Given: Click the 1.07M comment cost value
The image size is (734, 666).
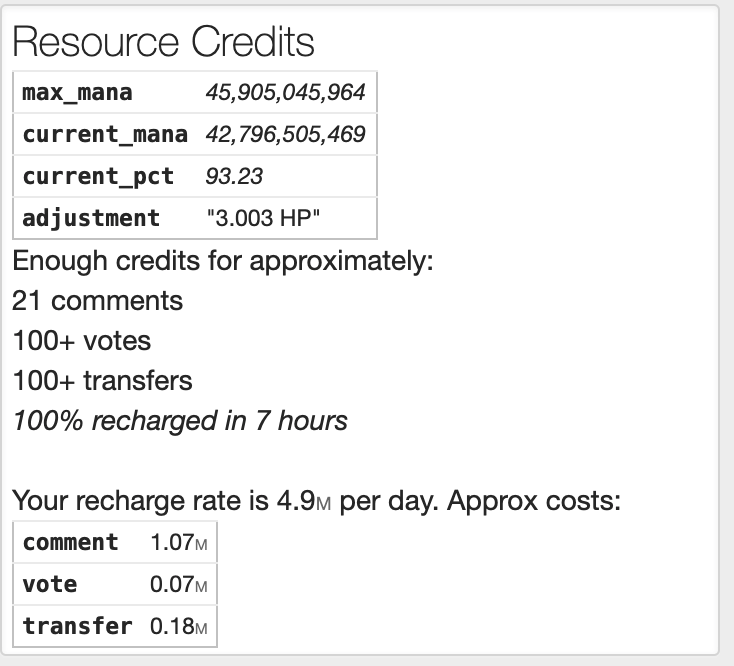Looking at the screenshot, I should coord(178,542).
